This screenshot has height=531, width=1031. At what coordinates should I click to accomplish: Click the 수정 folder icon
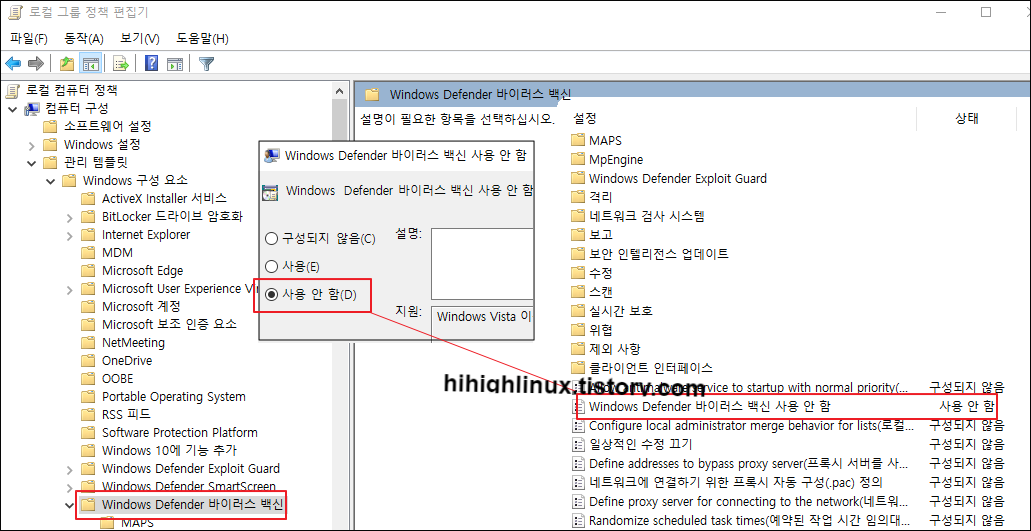(578, 272)
